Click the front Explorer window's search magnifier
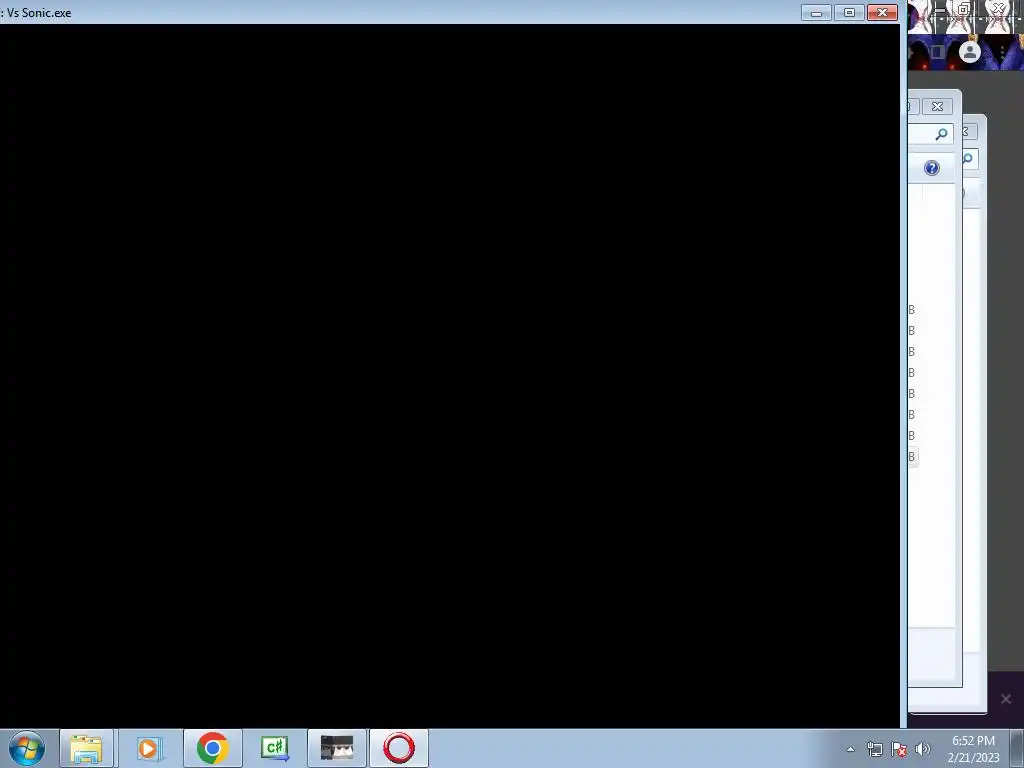This screenshot has height=768, width=1024. tap(941, 134)
